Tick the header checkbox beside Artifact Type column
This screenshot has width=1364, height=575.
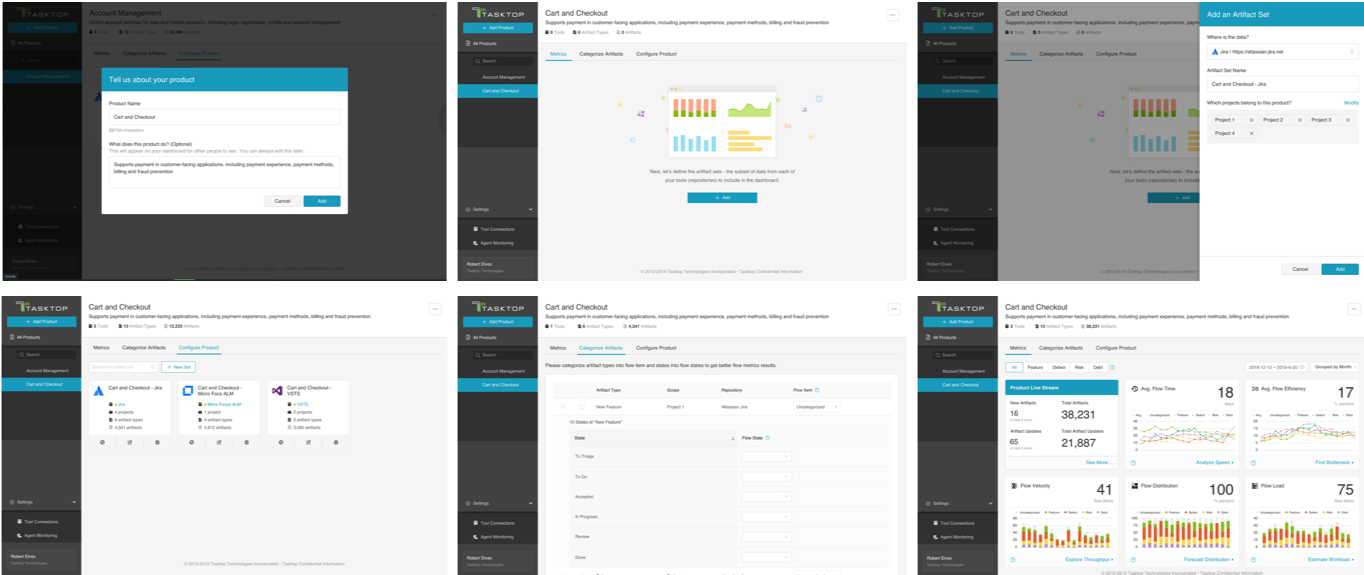coord(582,390)
